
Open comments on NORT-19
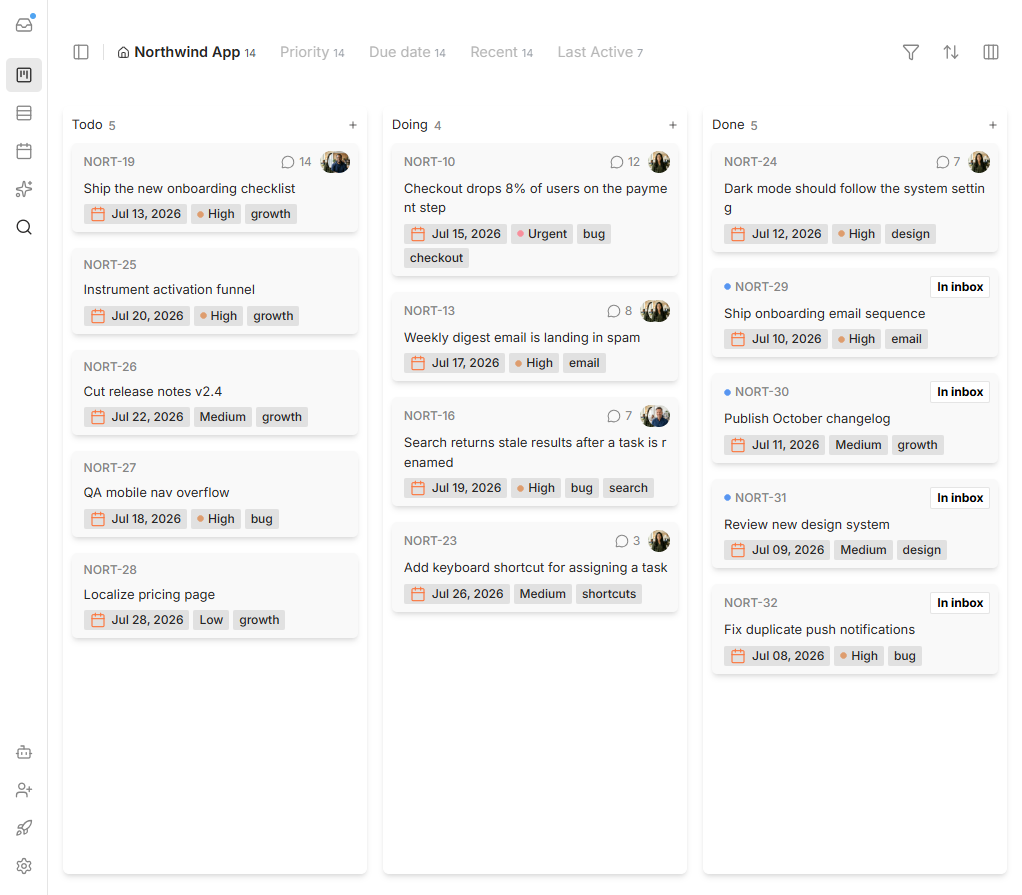coord(296,162)
